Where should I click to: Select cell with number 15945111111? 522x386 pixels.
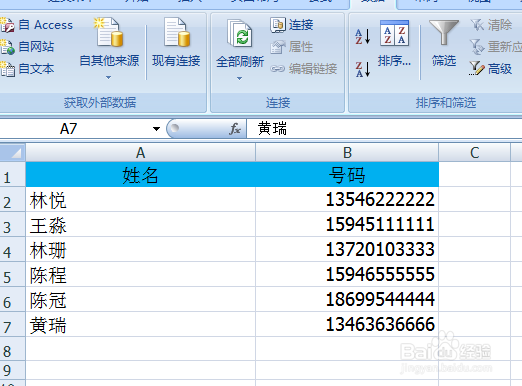[347, 224]
